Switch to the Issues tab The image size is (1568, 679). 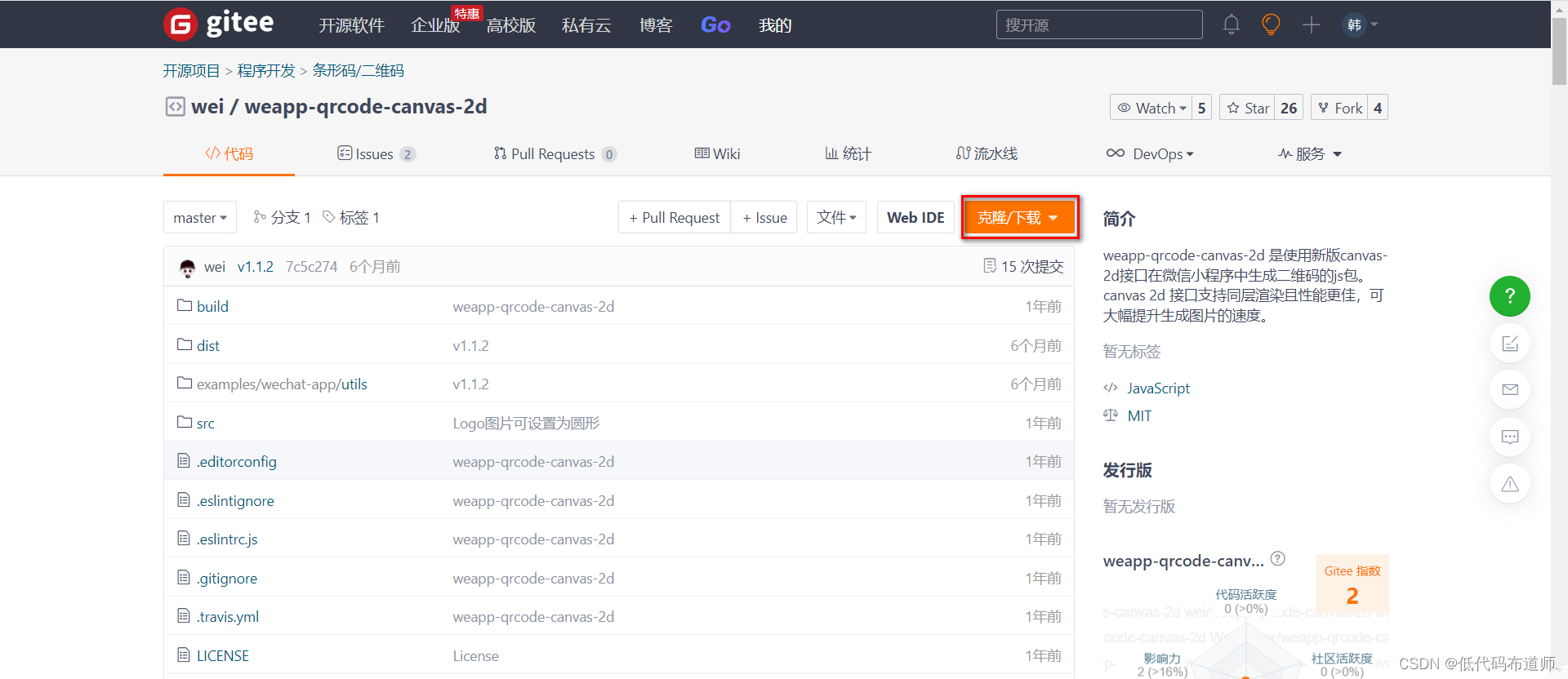click(x=376, y=153)
